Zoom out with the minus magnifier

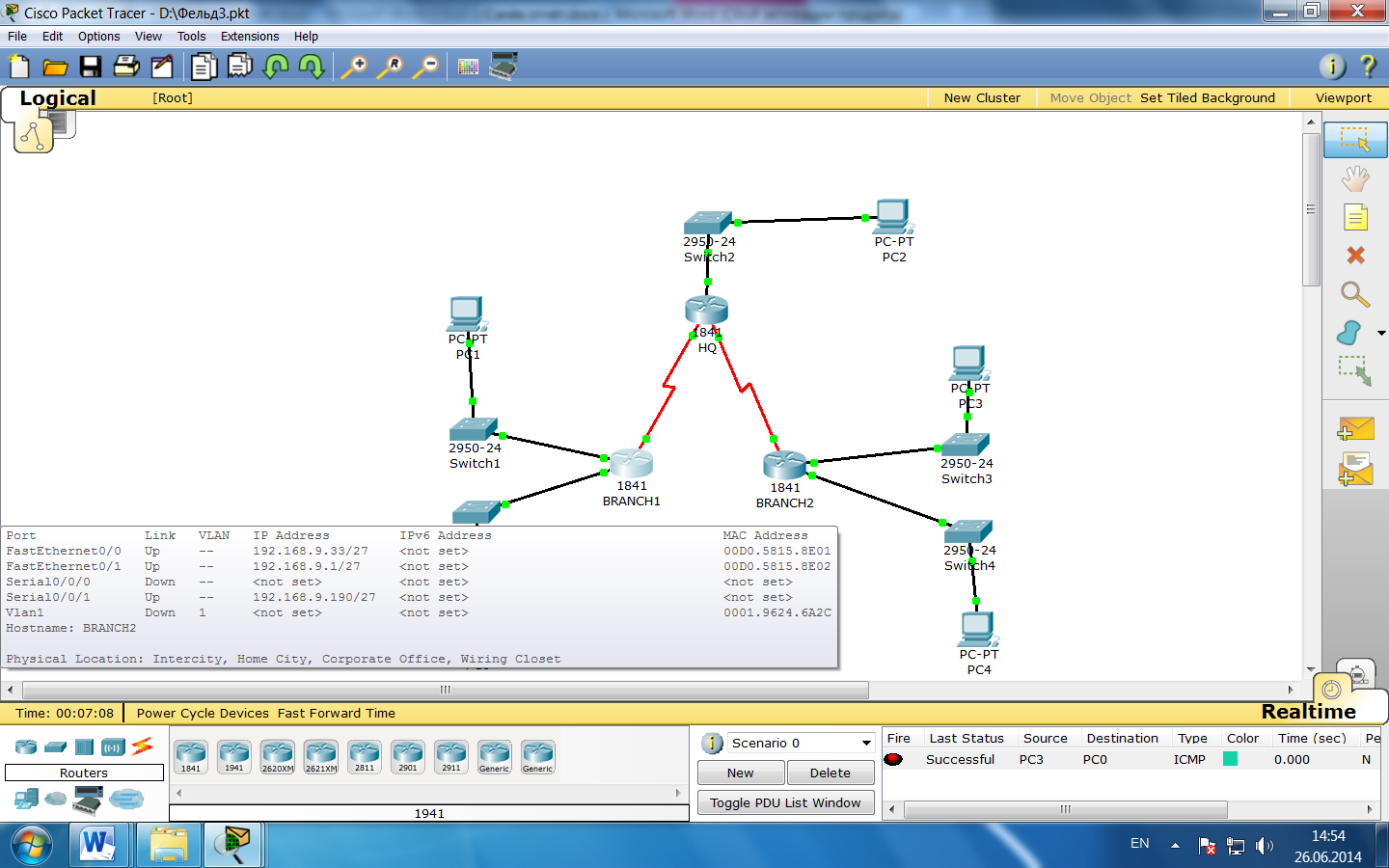(425, 67)
